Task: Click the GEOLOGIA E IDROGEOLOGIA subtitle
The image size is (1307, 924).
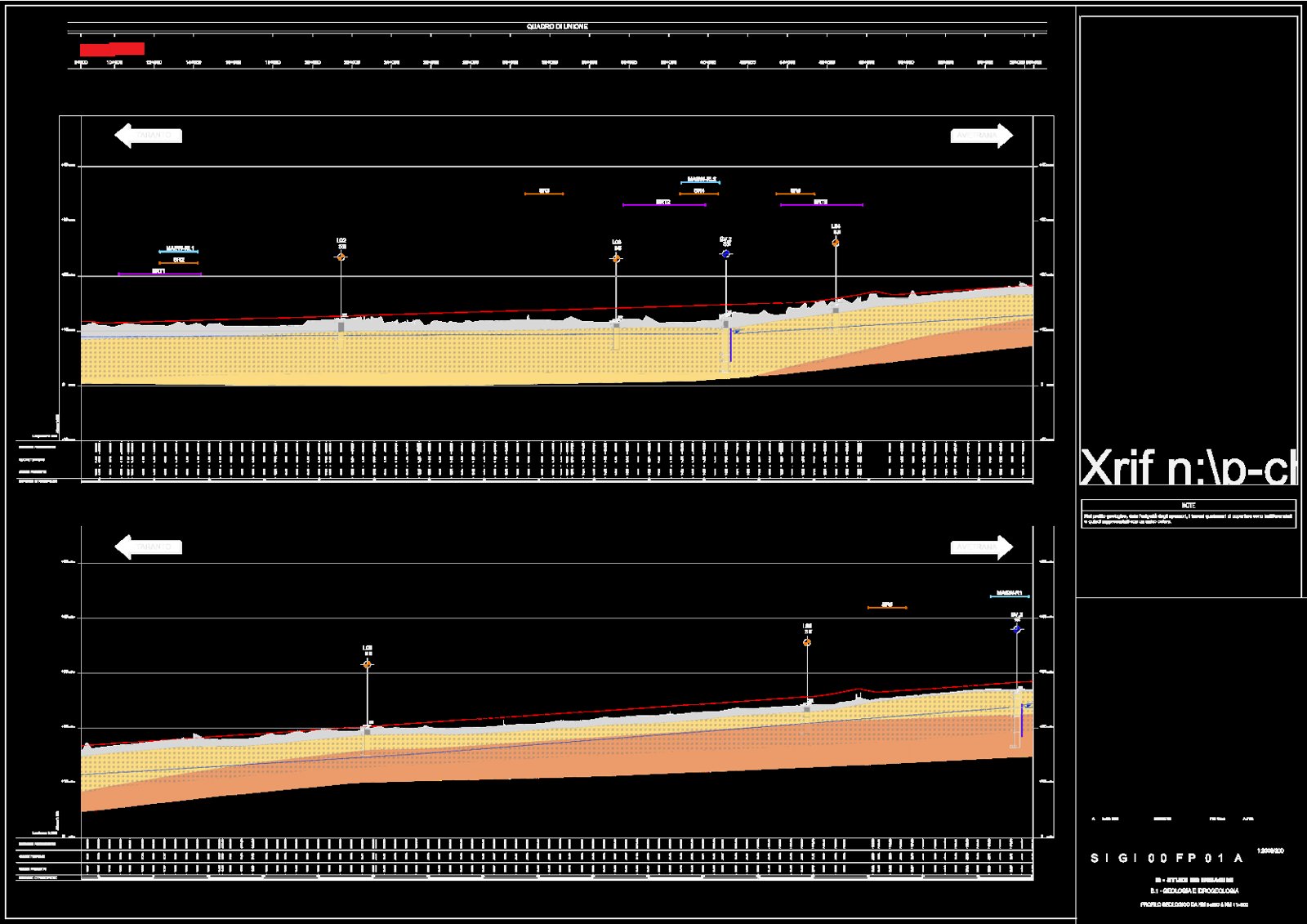Action: (1194, 891)
